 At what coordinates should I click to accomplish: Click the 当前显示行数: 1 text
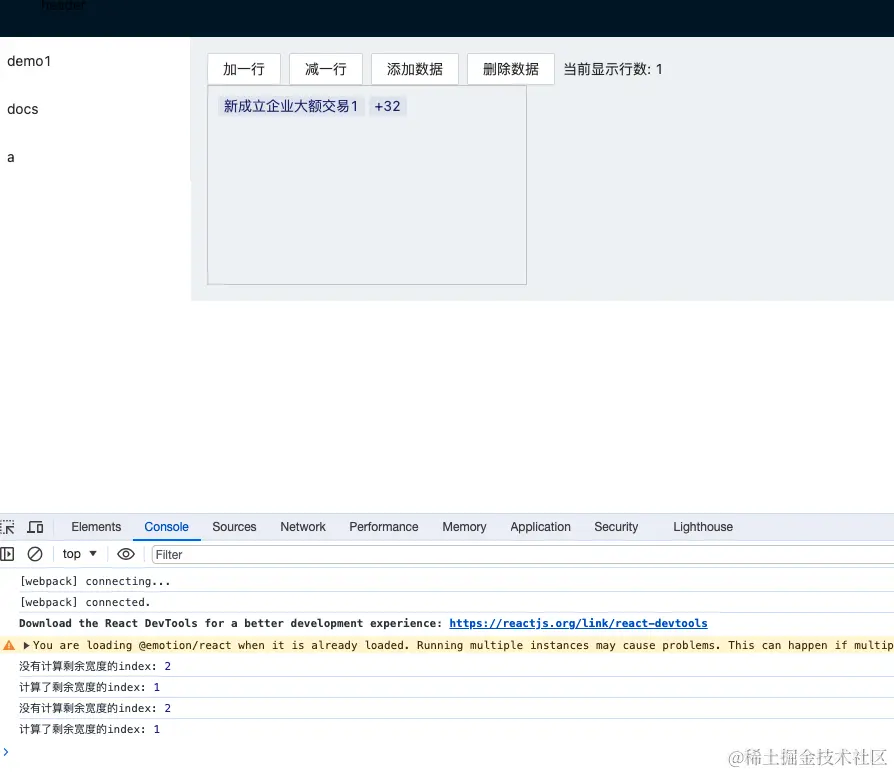tap(613, 70)
